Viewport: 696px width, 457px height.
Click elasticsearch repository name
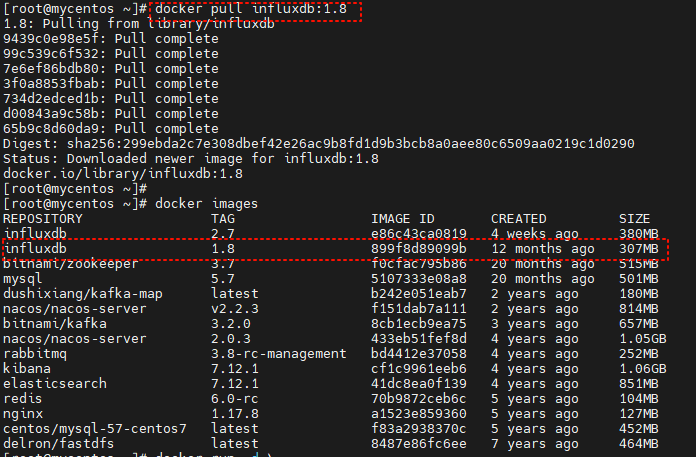pos(55,384)
